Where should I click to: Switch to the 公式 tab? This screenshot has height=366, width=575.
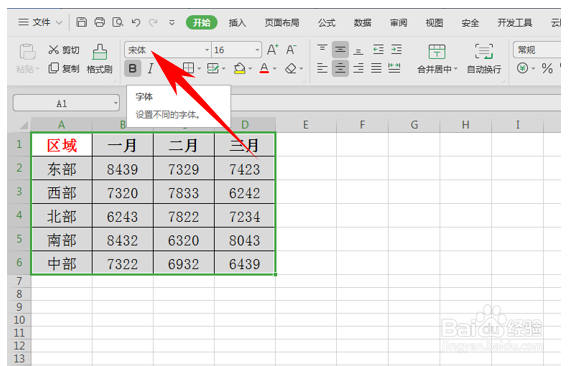tap(326, 23)
